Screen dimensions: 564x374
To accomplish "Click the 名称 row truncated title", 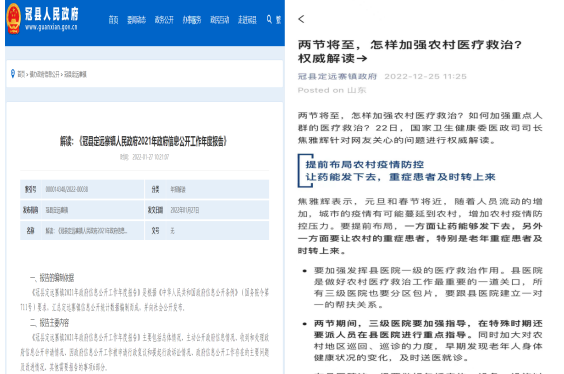I will [86, 231].
